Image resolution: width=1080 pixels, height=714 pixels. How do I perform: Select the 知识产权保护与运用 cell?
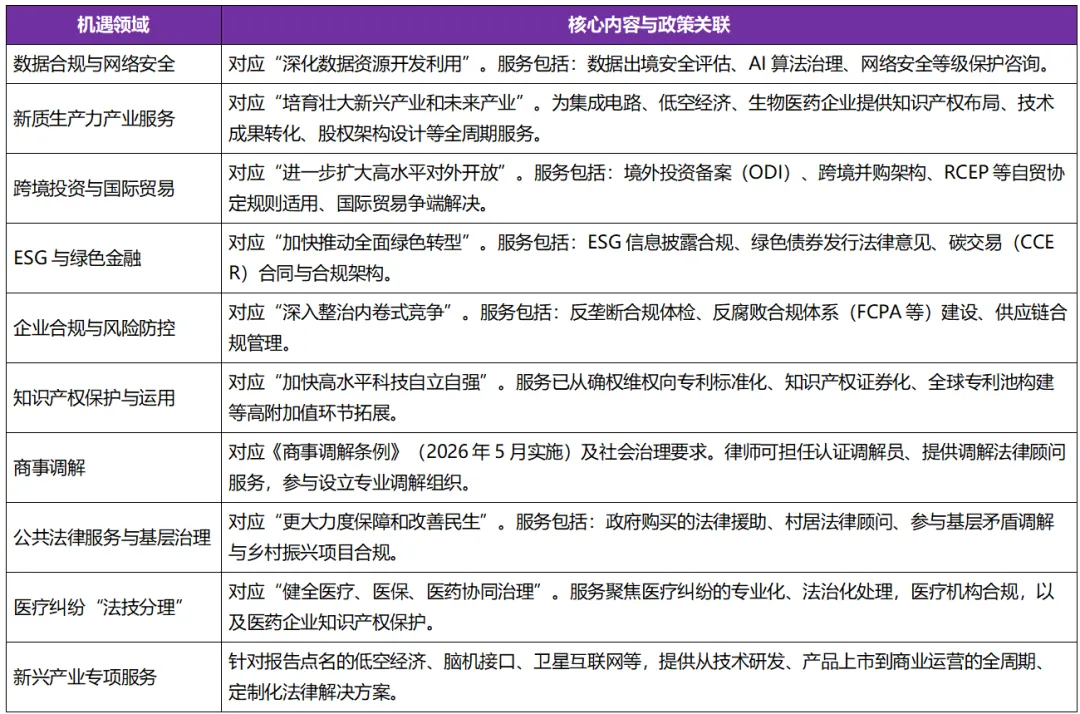[114, 397]
